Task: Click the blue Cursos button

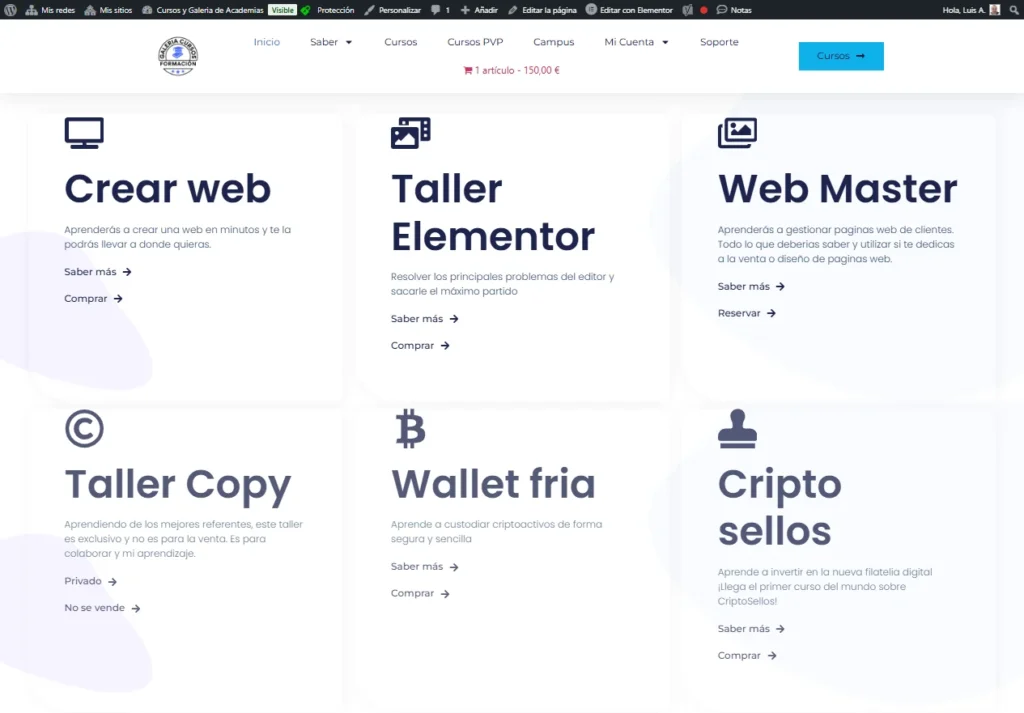Action: [840, 56]
